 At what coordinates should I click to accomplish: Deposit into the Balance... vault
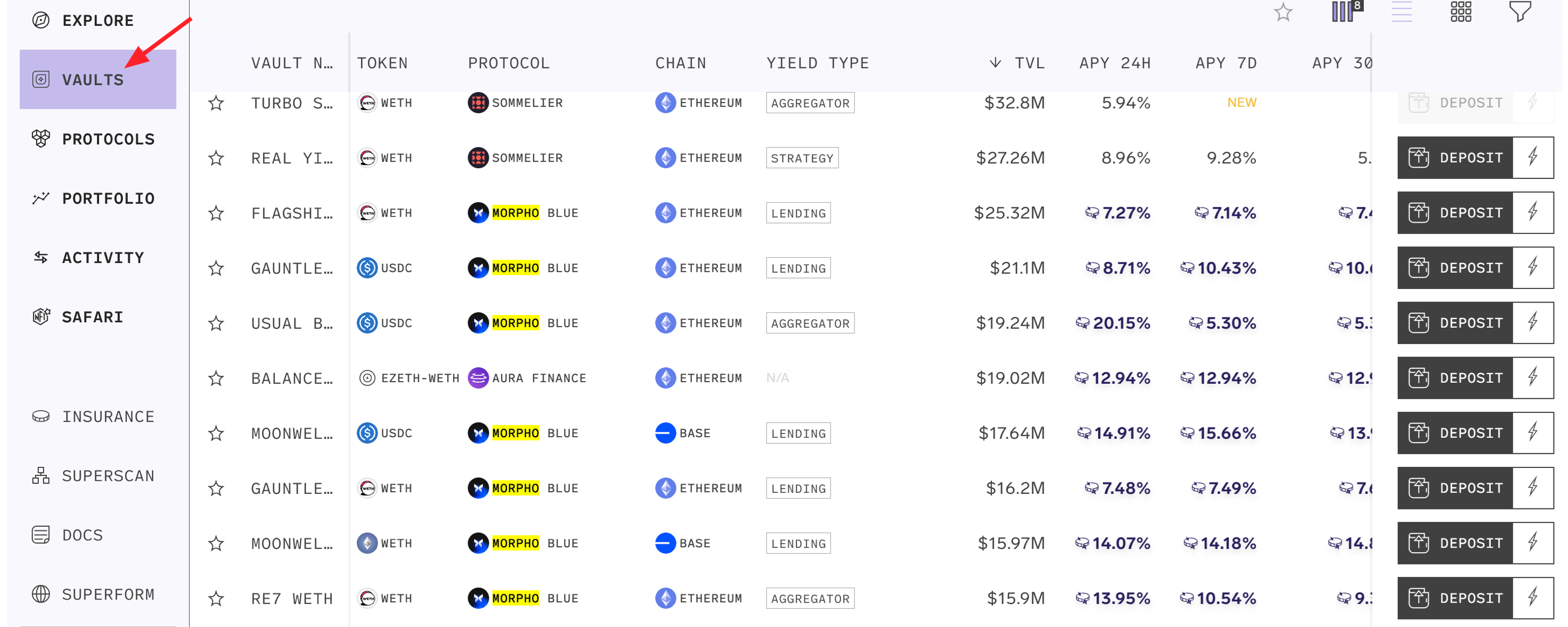click(x=1455, y=378)
